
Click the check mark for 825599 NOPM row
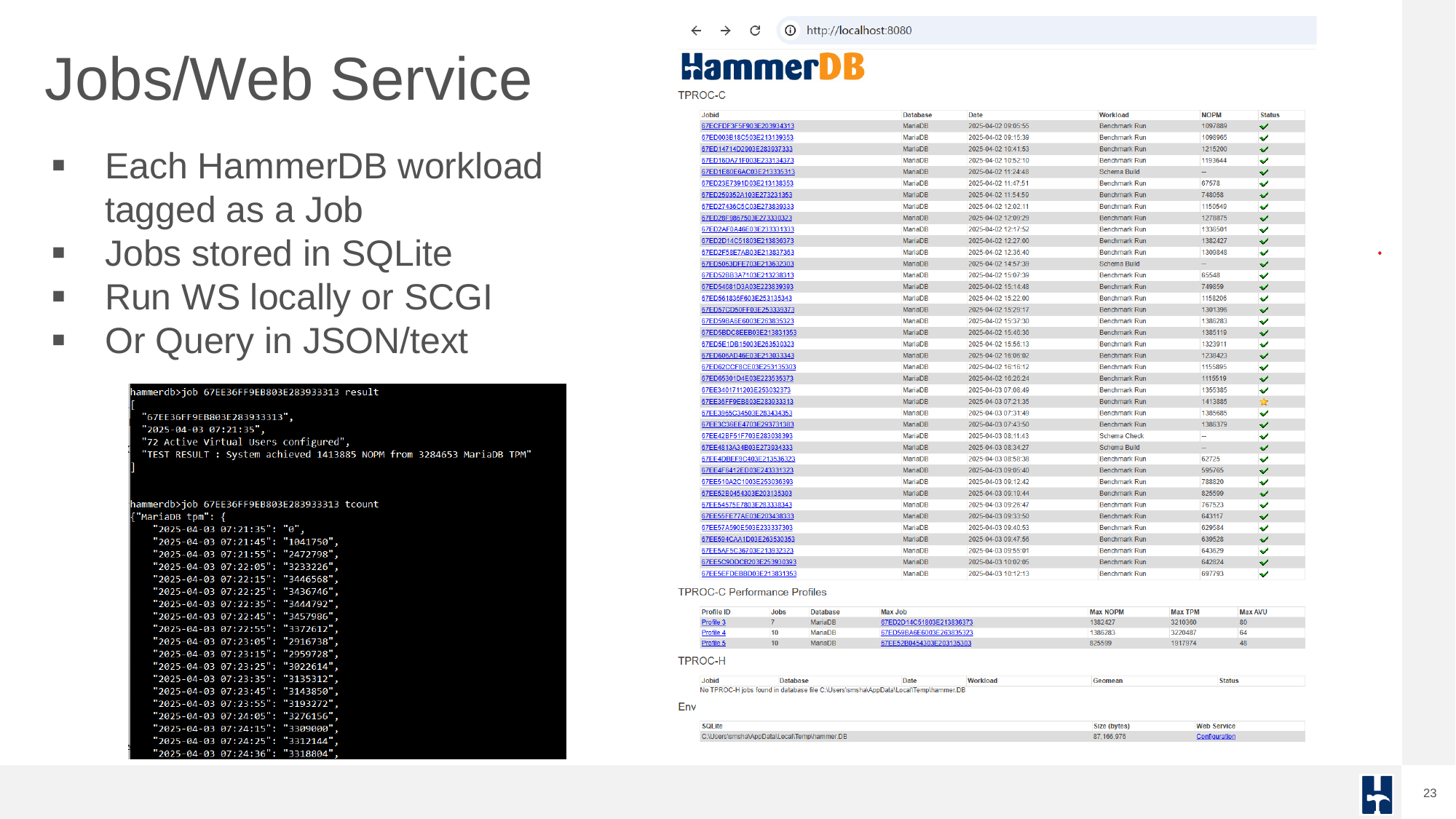point(1264,494)
